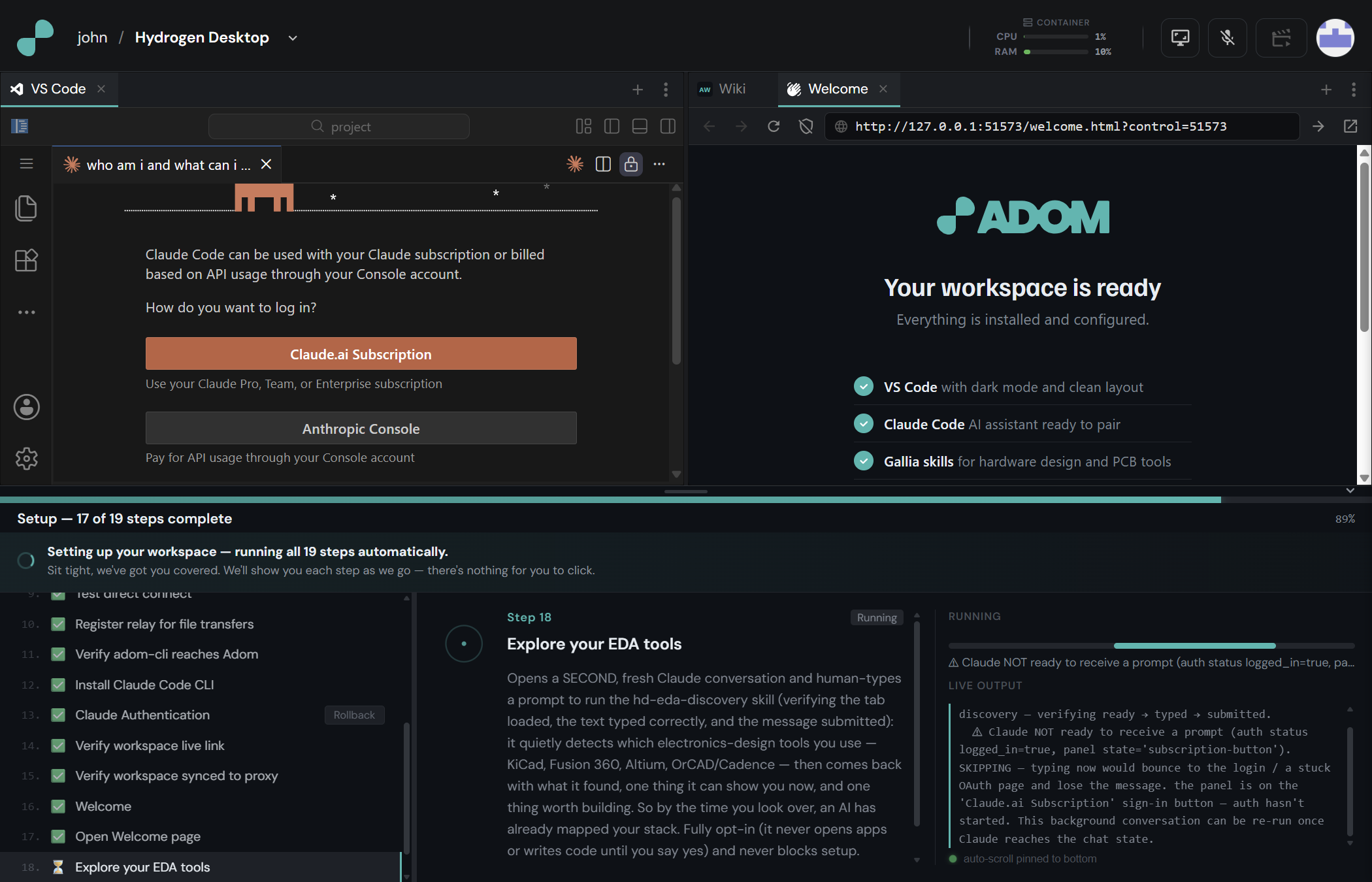Open the Extensions view
This screenshot has width=1372, height=882.
tap(26, 261)
